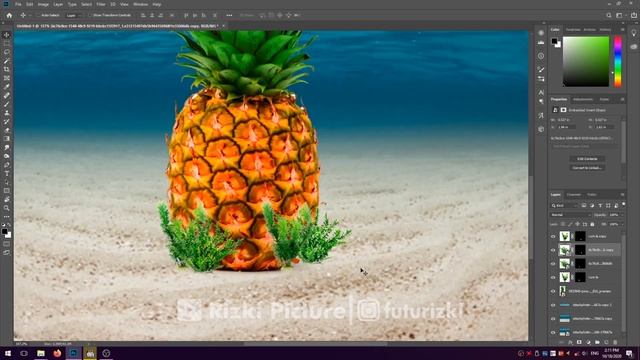Click the rainbow hue slider
Image resolution: width=640 pixels, height=360 pixels.
618,61
